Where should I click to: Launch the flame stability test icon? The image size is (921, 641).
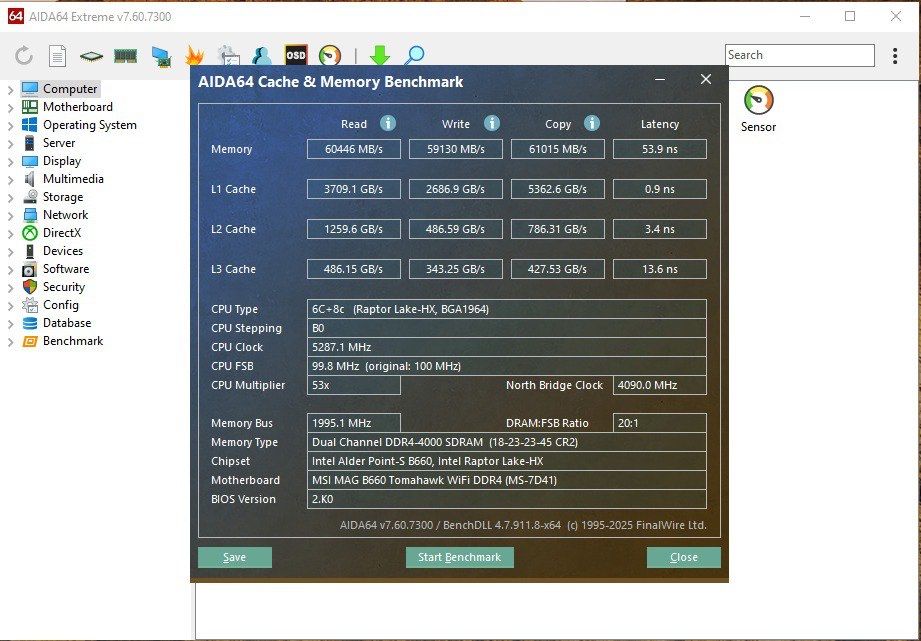coord(194,56)
